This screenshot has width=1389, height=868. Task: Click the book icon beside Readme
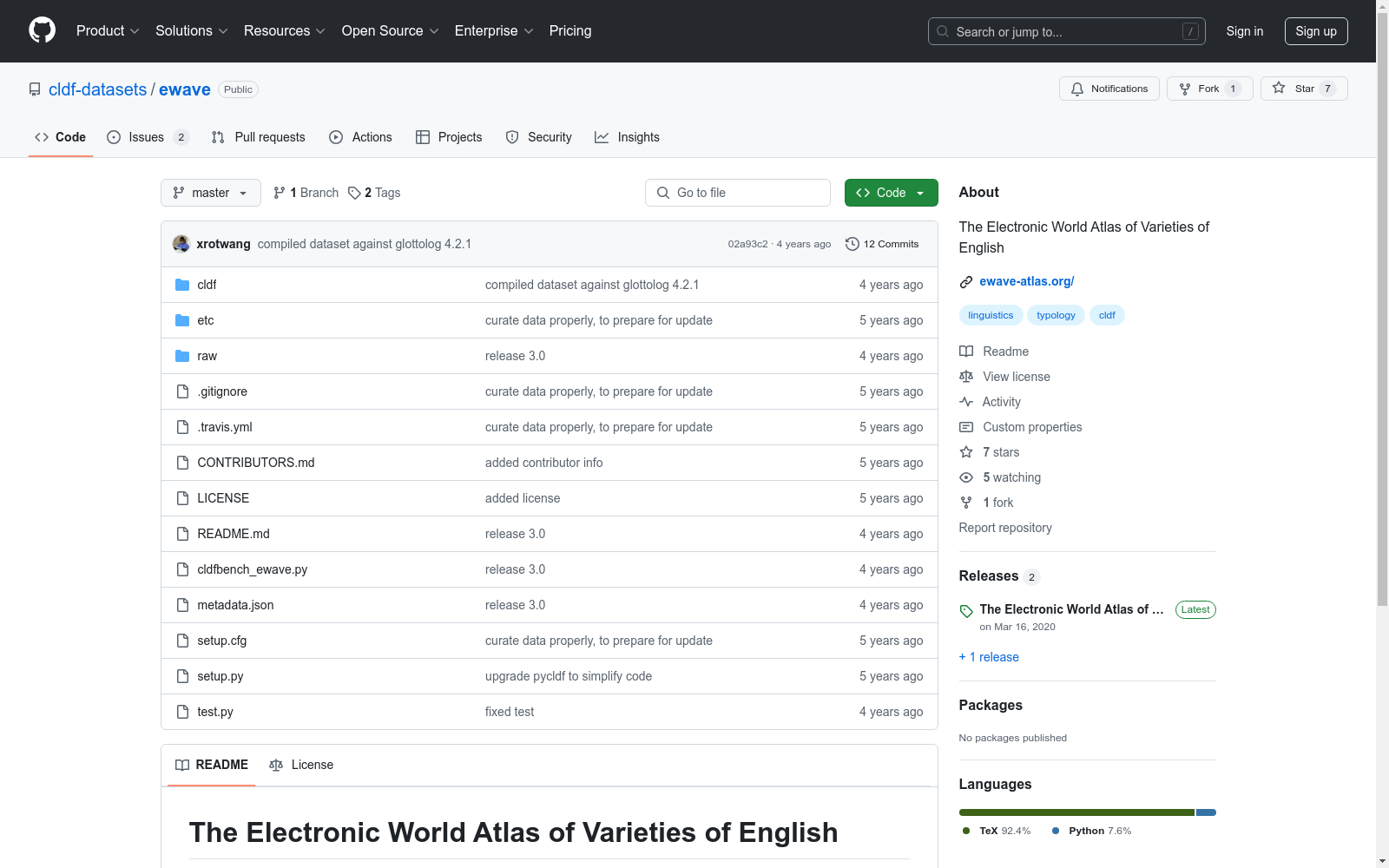coord(966,352)
